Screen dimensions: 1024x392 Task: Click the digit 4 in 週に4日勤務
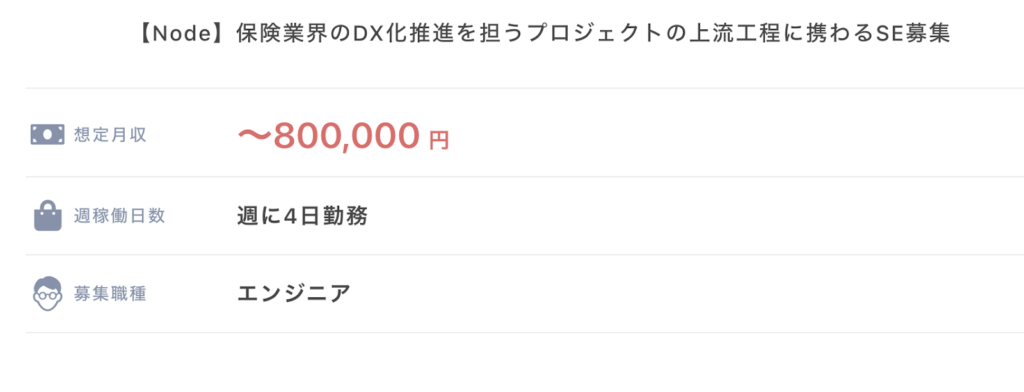[291, 216]
